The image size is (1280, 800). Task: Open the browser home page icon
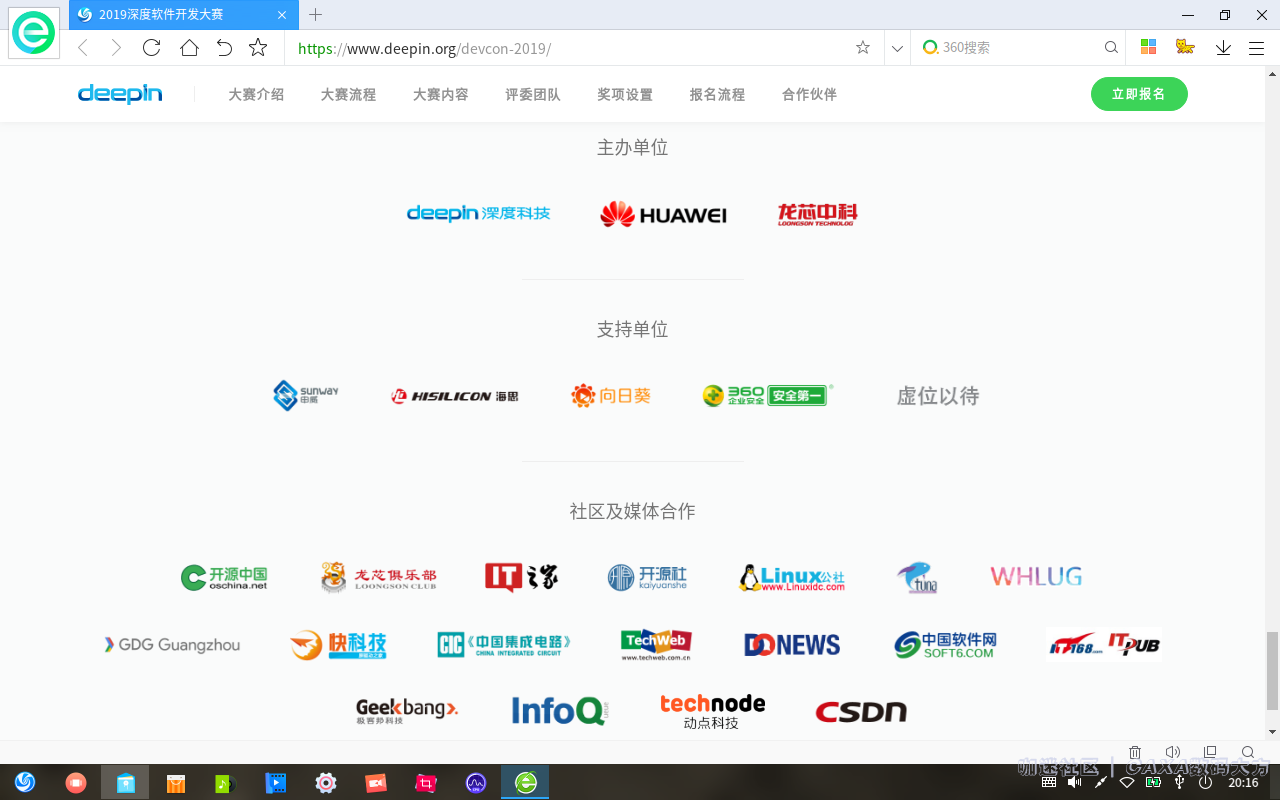click(189, 48)
